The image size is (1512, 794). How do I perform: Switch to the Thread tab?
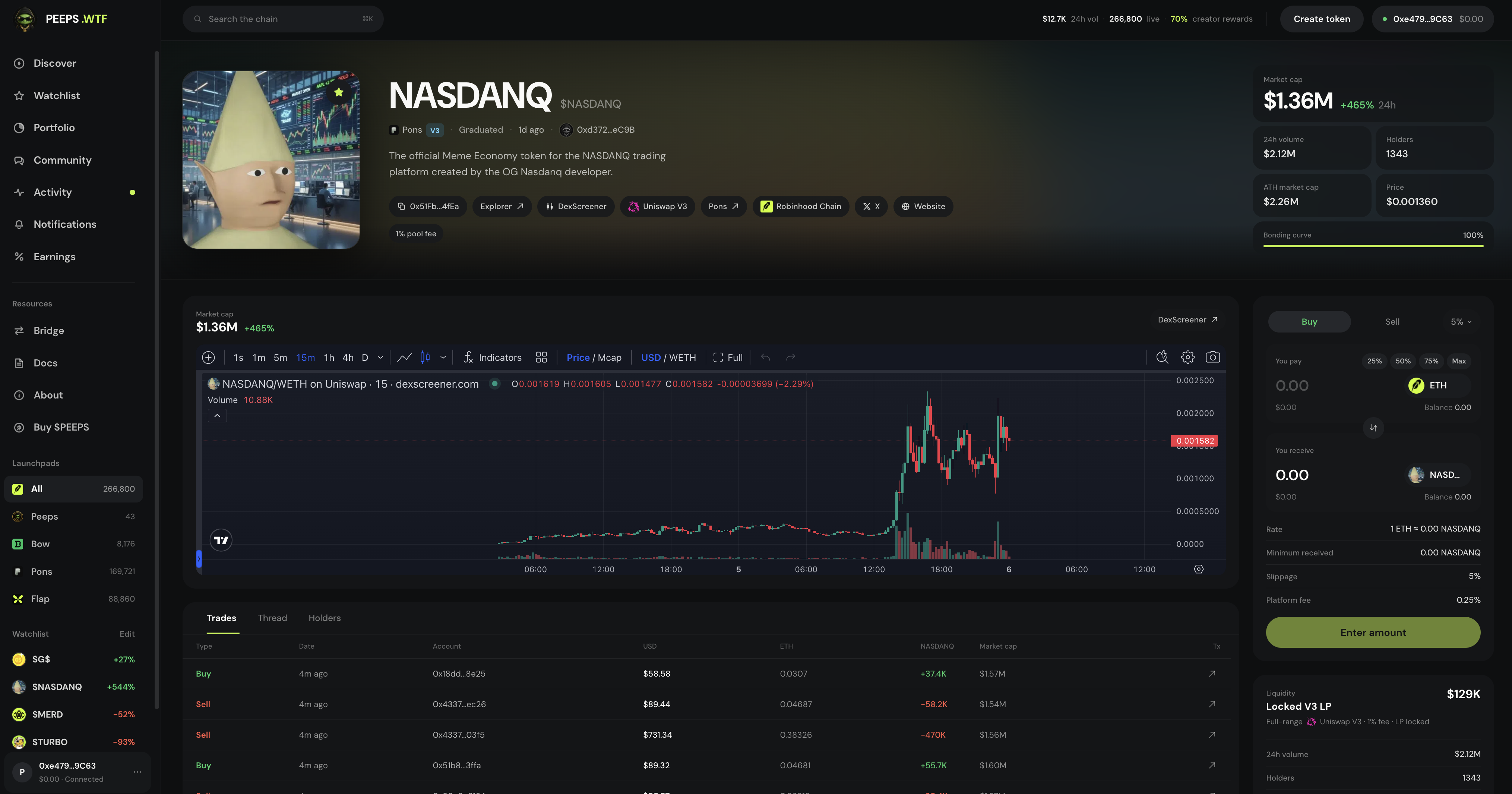point(272,618)
